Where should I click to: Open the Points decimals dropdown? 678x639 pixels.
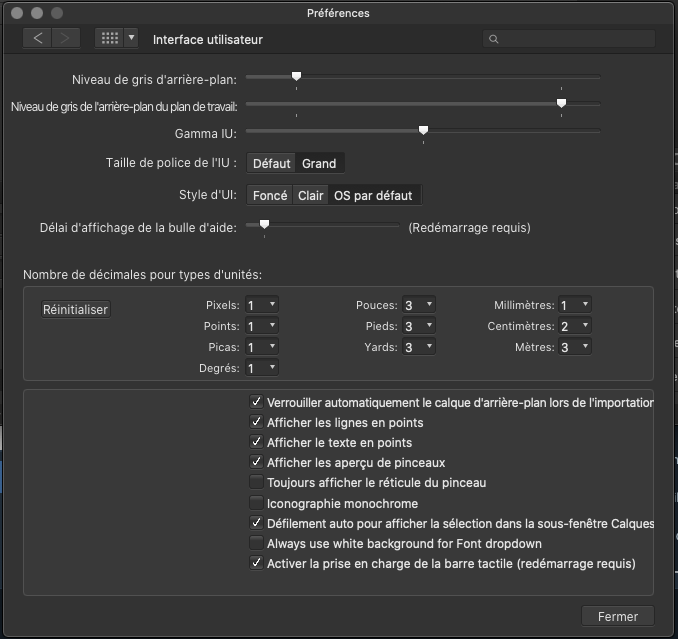click(262, 326)
